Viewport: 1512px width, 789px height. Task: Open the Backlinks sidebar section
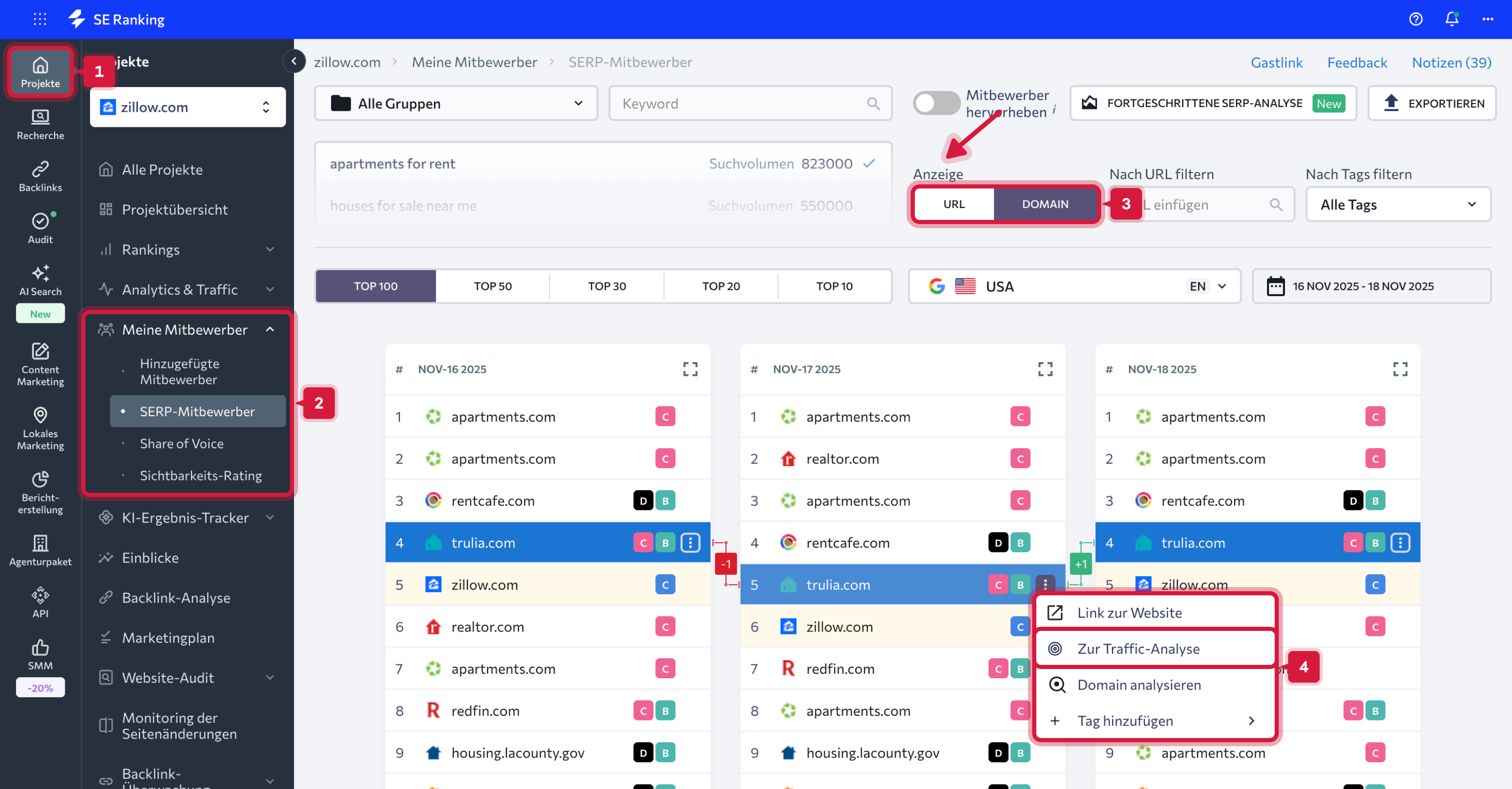tap(40, 176)
